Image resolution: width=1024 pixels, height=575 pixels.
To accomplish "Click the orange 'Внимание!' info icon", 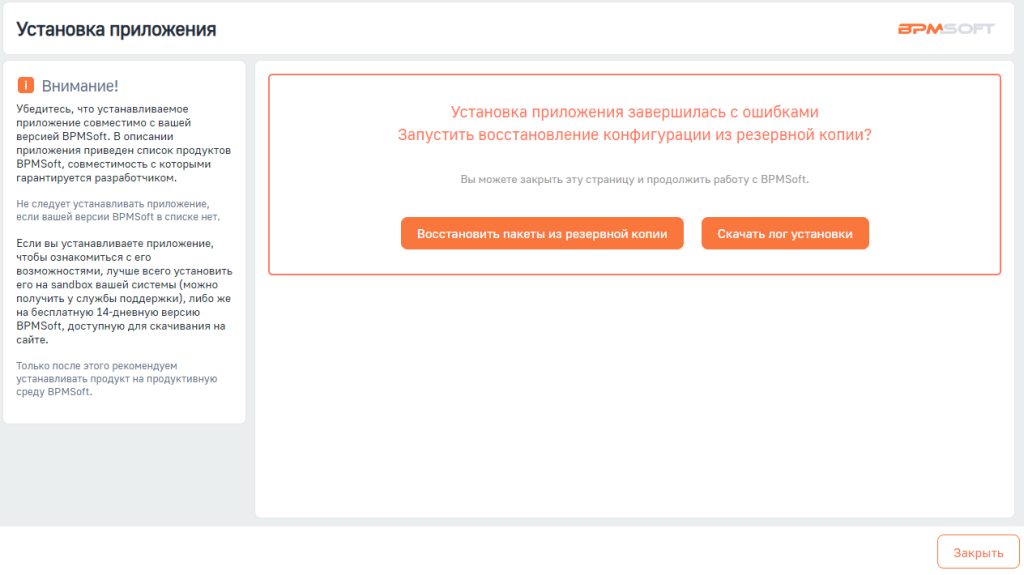I will tap(25, 85).
